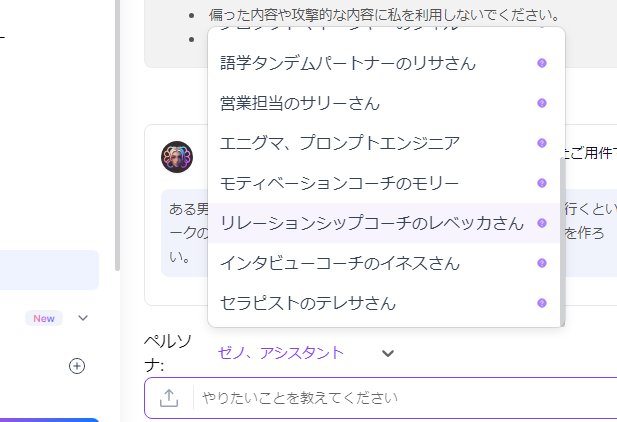Click the purple badge beside テレサさん

pyautogui.click(x=542, y=303)
